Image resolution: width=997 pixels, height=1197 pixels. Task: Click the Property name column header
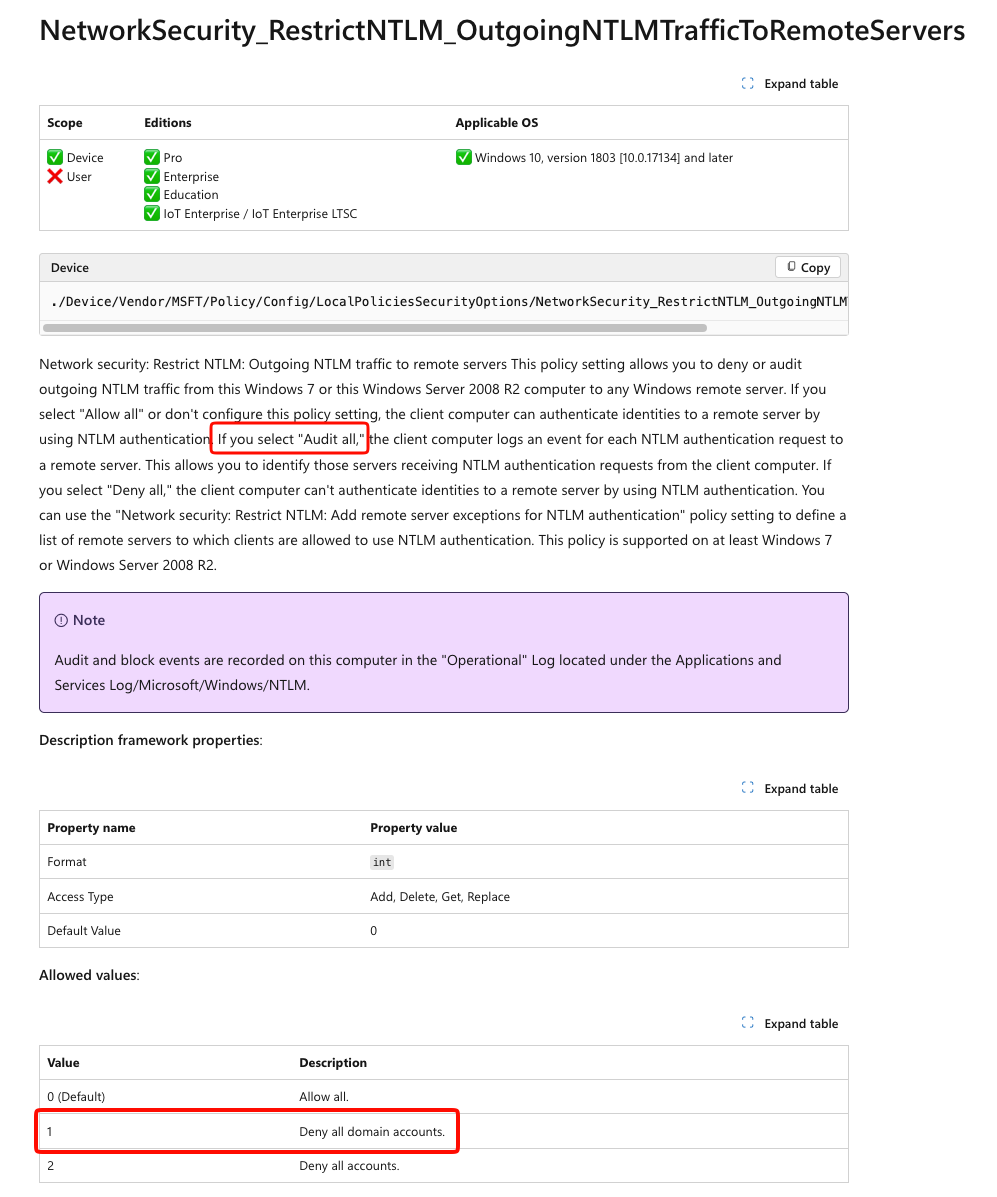[92, 828]
